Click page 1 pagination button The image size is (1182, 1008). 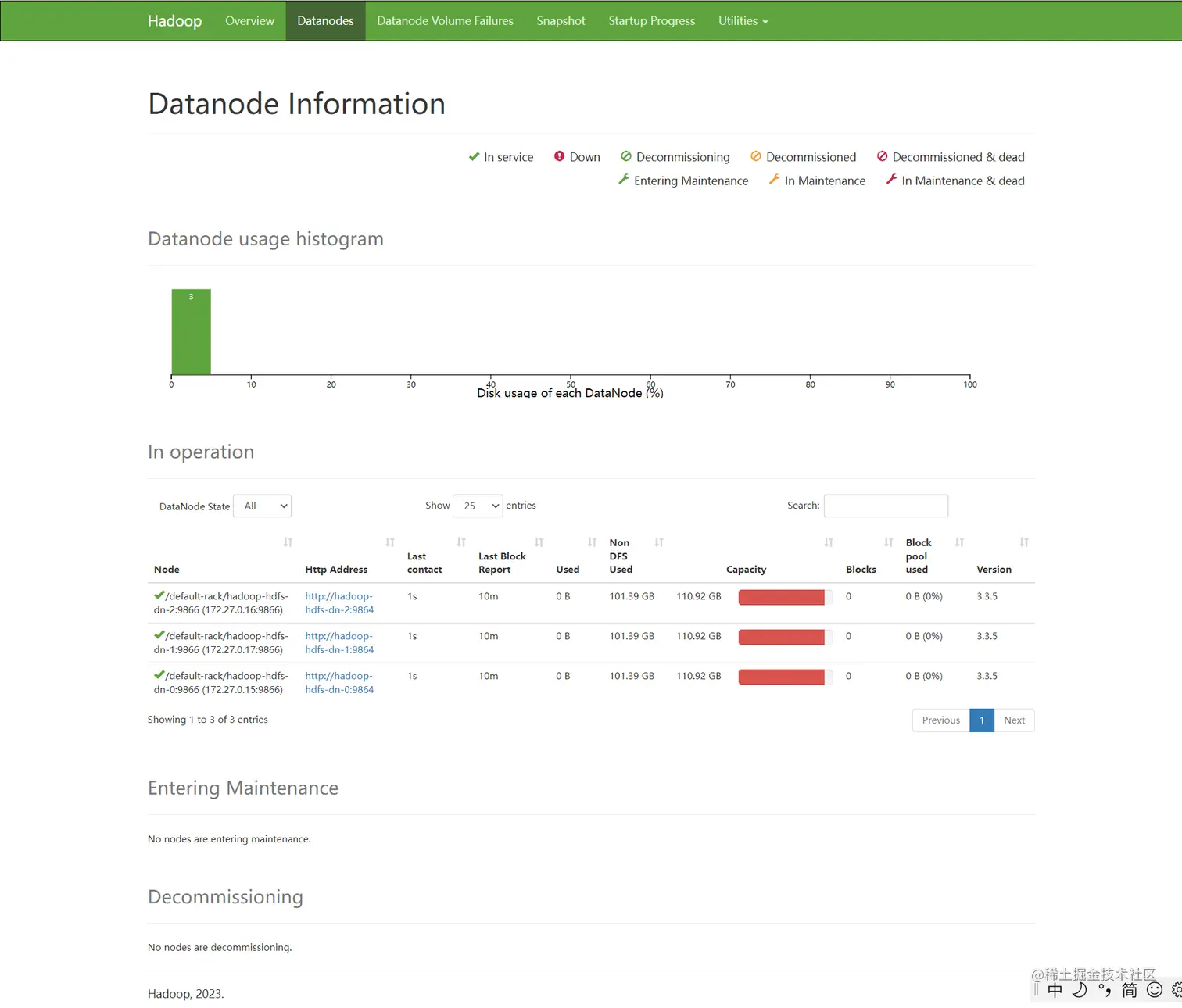[982, 720]
